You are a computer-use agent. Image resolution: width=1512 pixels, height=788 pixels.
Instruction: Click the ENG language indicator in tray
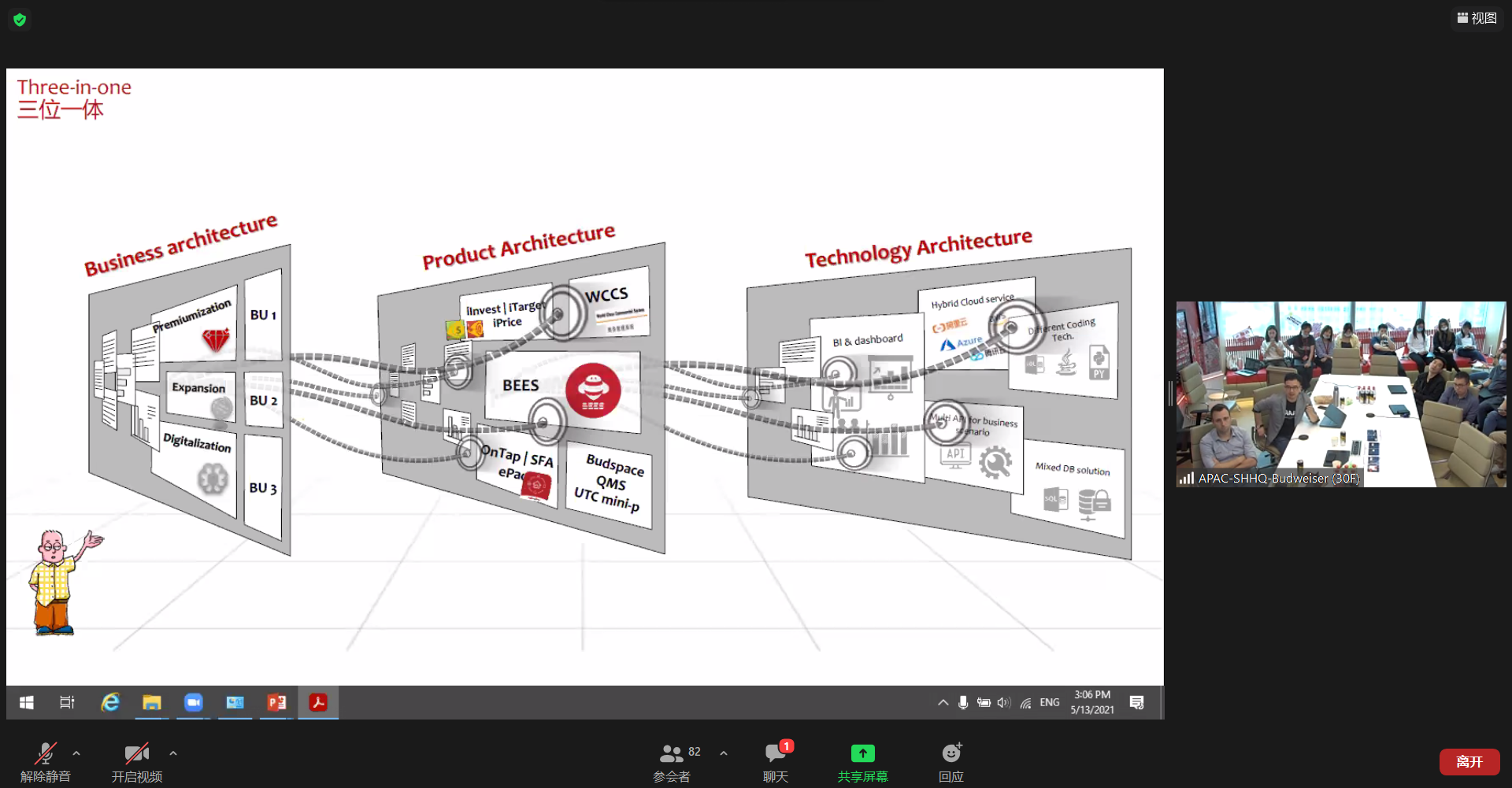tap(1049, 702)
